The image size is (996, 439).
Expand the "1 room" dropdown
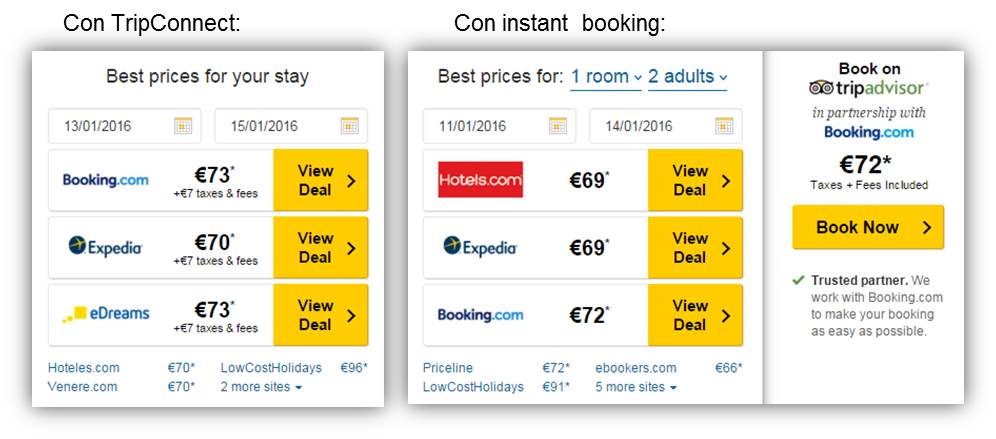point(606,77)
